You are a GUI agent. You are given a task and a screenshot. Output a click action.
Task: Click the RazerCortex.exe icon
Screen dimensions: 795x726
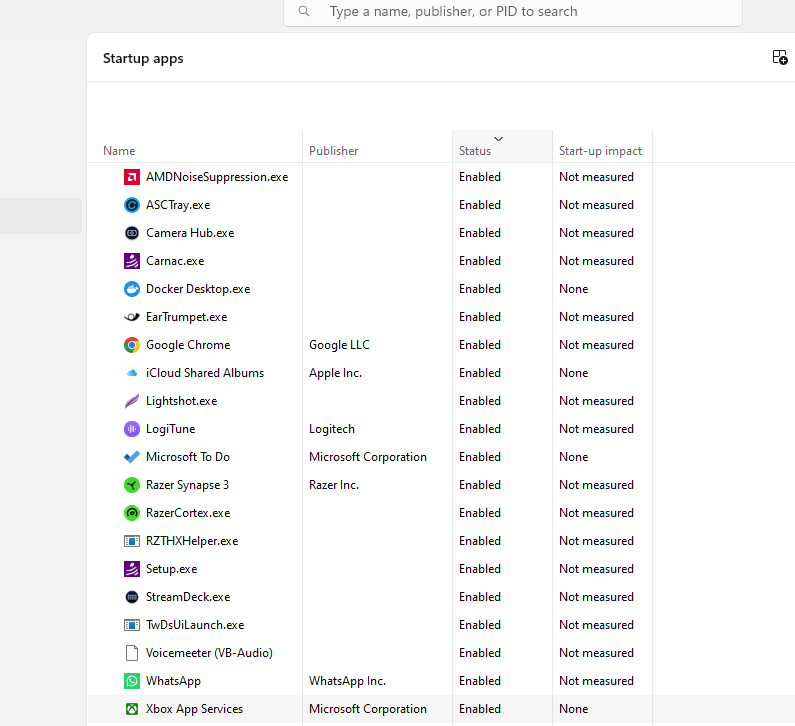(132, 513)
